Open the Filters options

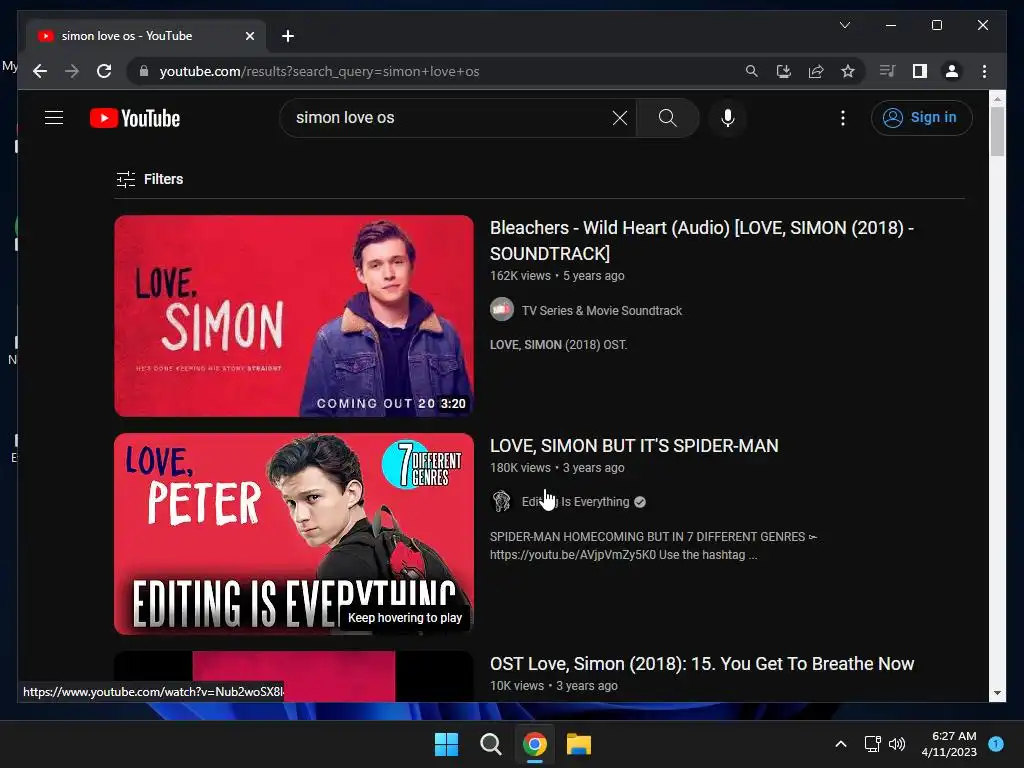pyautogui.click(x=150, y=179)
